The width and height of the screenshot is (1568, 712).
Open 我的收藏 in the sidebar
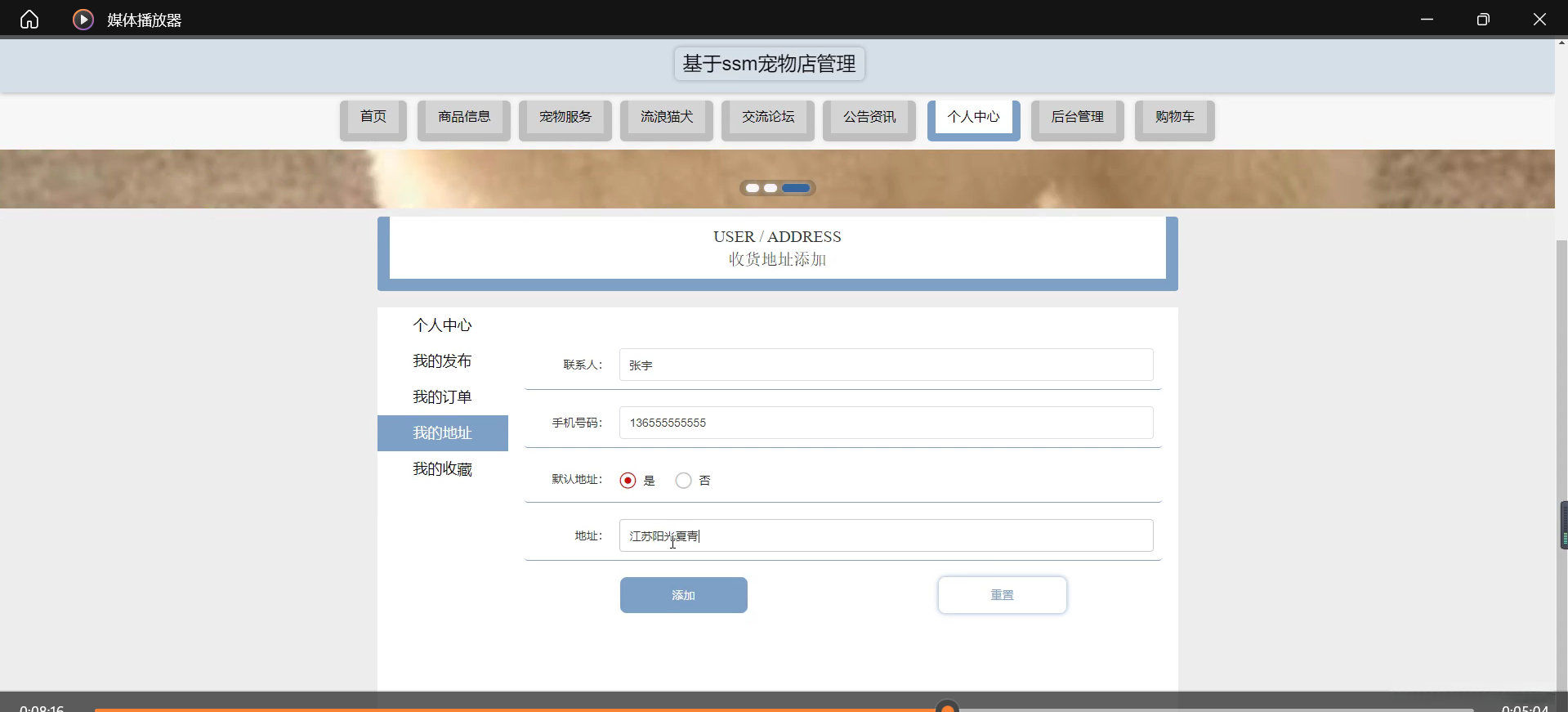(442, 469)
